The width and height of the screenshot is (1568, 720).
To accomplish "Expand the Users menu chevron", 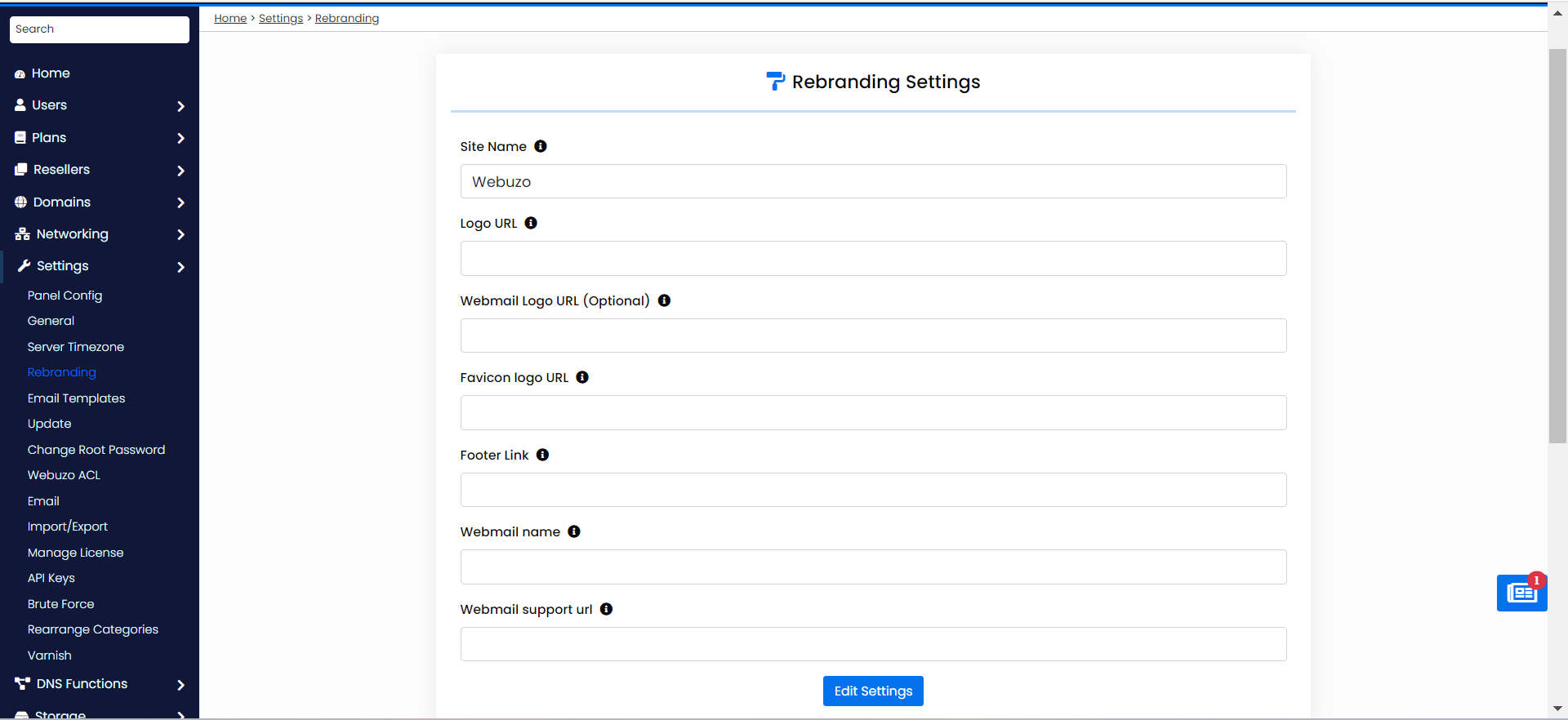I will pyautogui.click(x=180, y=106).
